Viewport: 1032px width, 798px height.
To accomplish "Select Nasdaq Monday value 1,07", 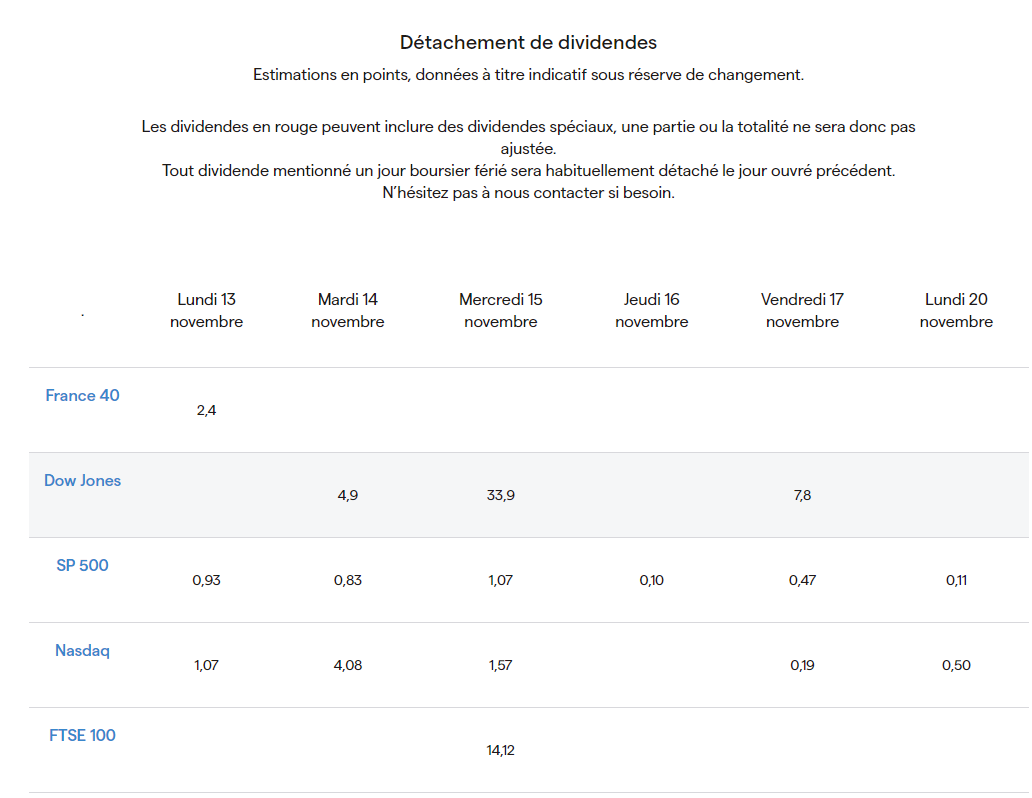I will pos(207,665).
